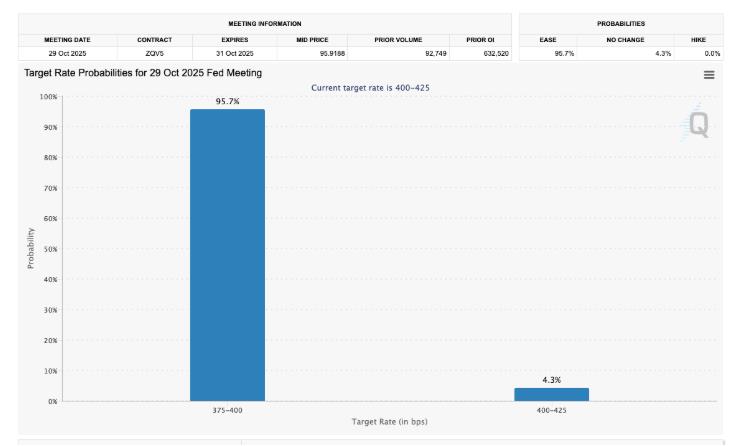Click the 4.3% bar data label
Image resolution: width=739 pixels, height=446 pixels.
click(551, 380)
